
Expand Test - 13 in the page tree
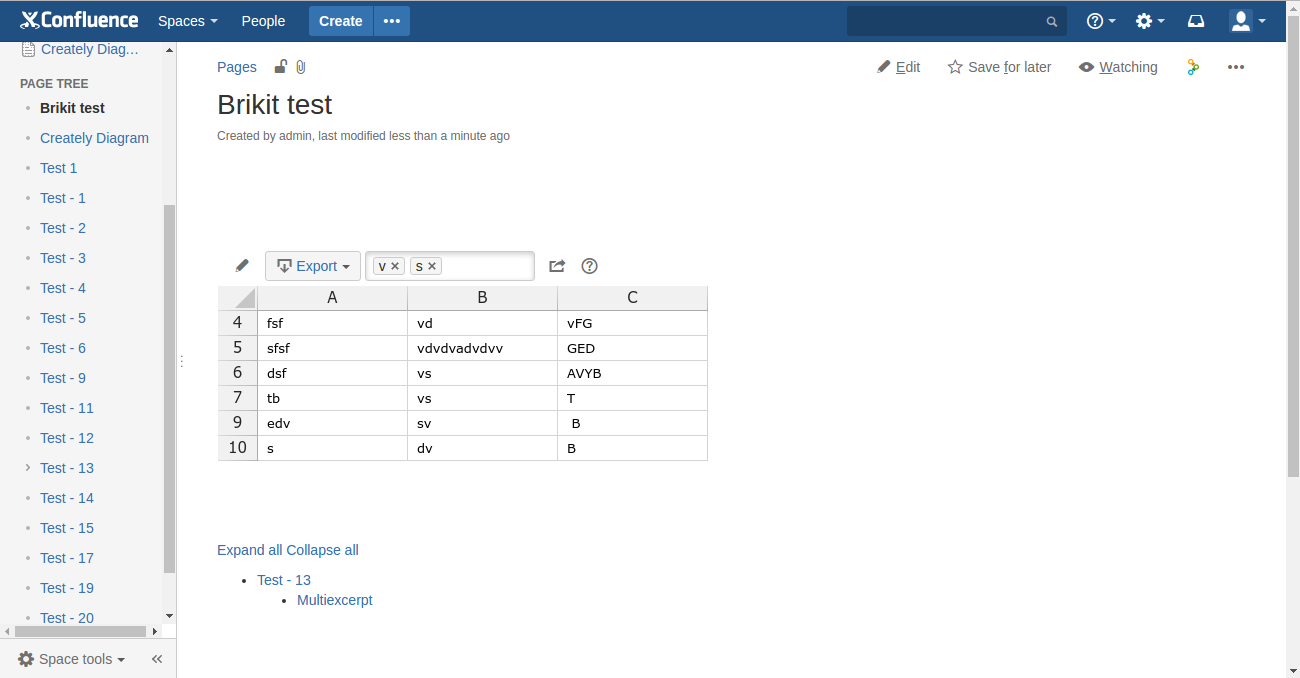click(x=28, y=468)
